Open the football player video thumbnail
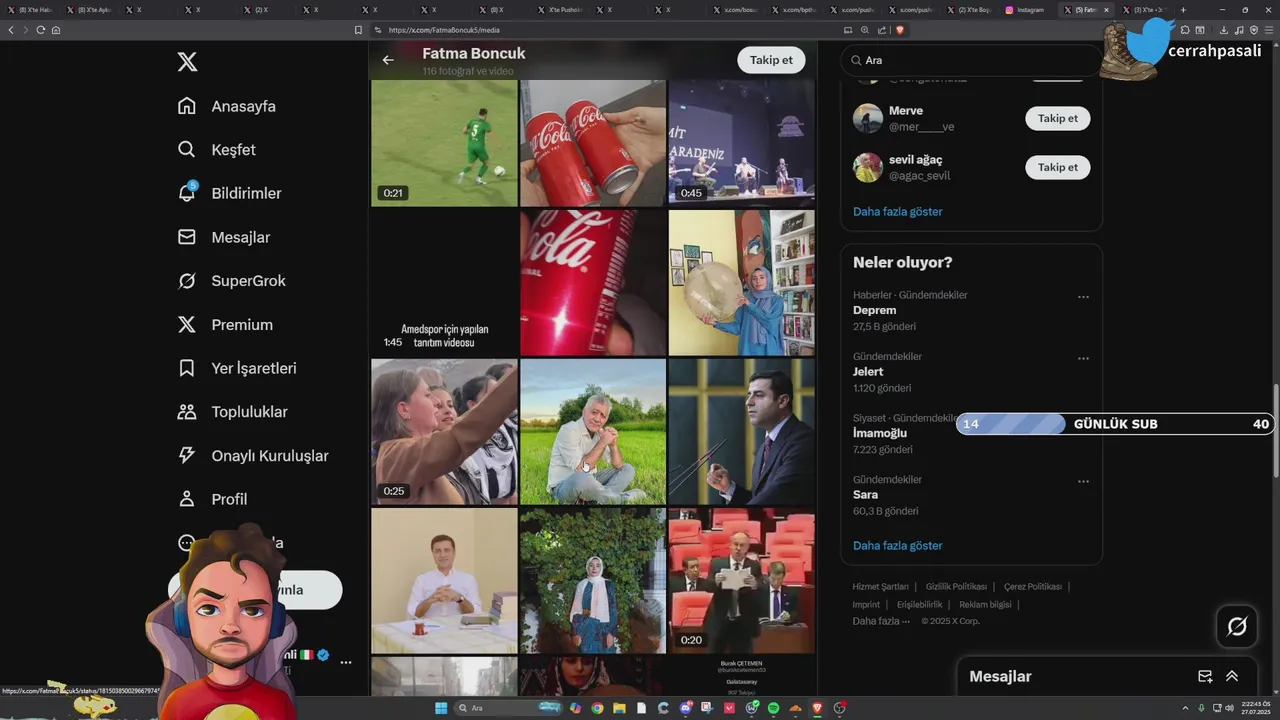This screenshot has width=1280, height=720. click(x=444, y=143)
